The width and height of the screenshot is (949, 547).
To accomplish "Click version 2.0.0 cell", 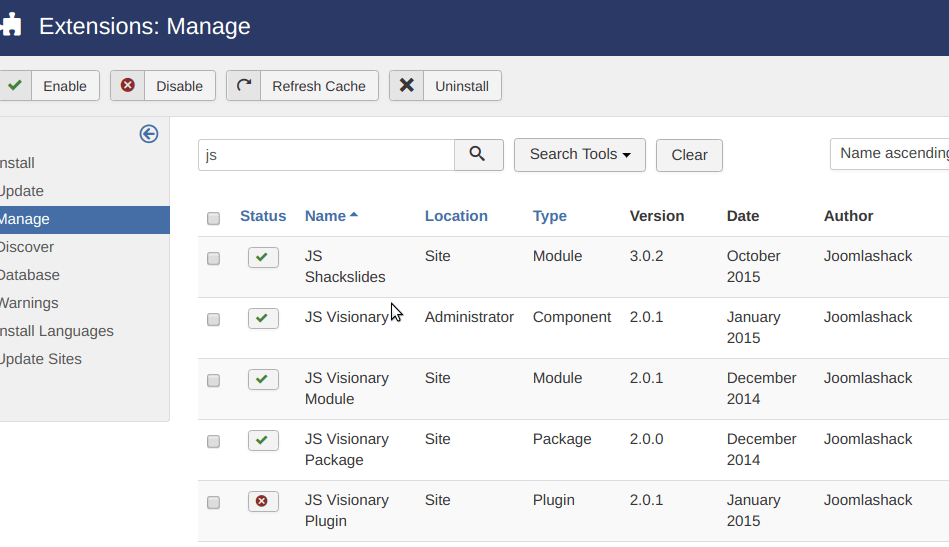I will pyautogui.click(x=646, y=439).
